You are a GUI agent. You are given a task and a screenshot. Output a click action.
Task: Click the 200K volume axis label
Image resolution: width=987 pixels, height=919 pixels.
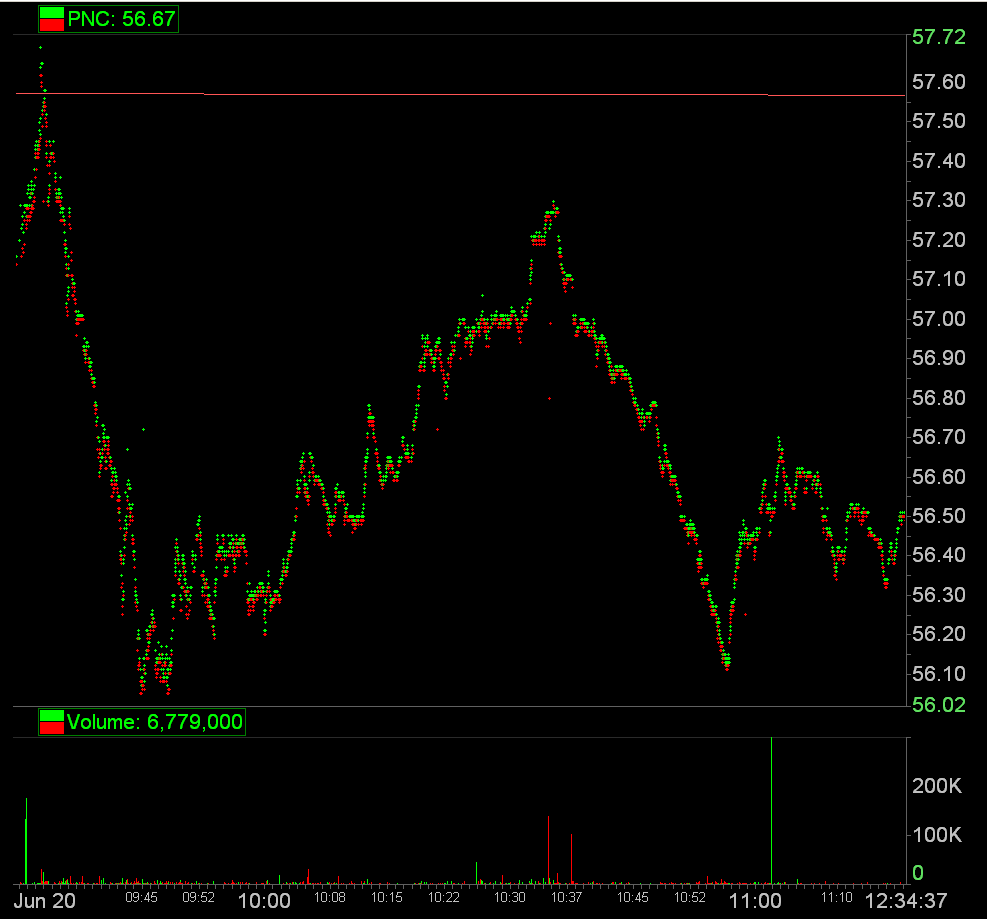[x=937, y=786]
